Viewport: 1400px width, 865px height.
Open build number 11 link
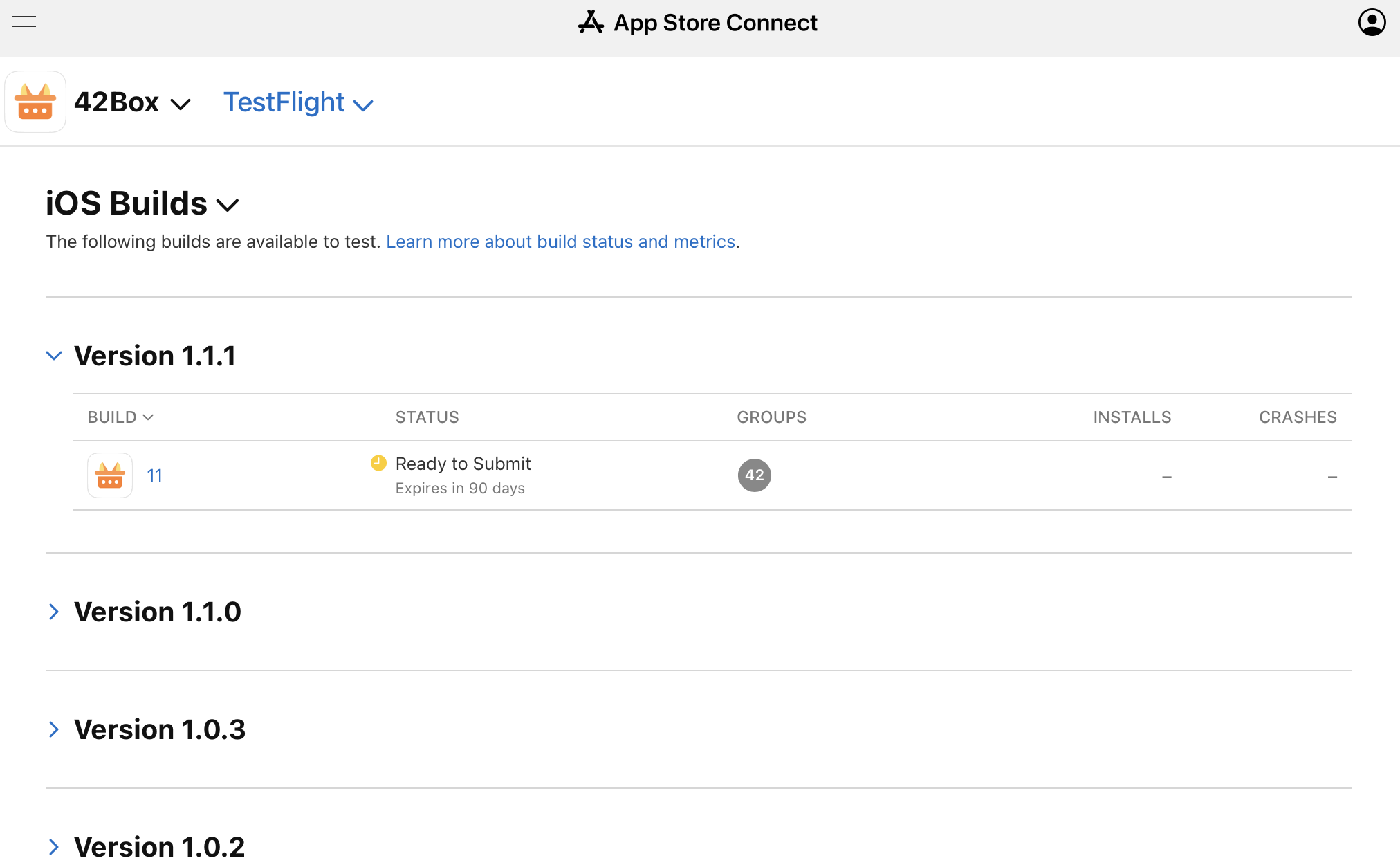154,475
